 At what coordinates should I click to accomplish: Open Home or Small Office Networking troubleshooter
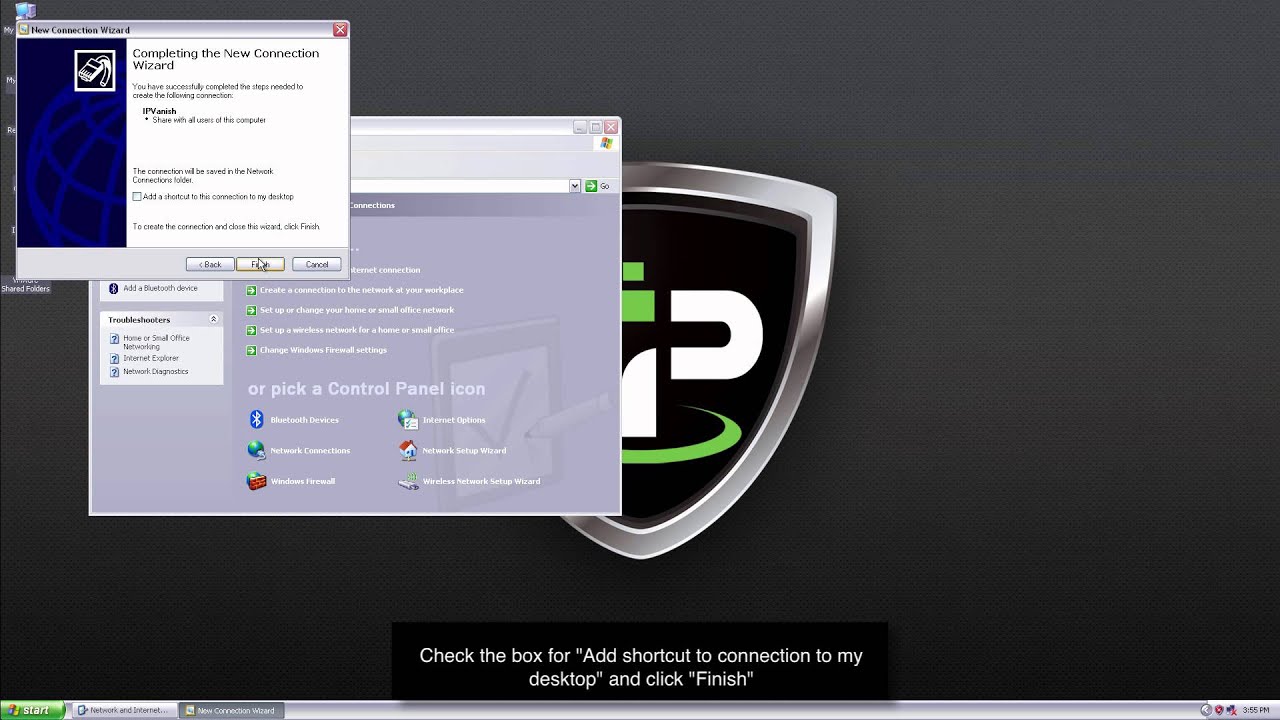pos(156,342)
